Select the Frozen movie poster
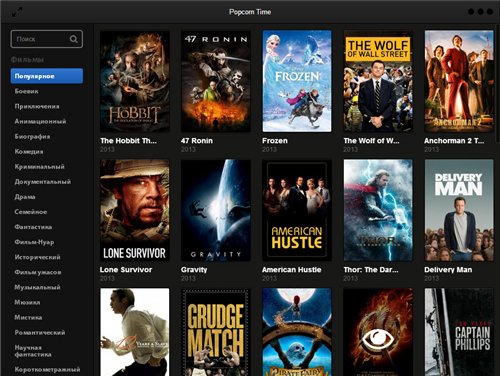 pyautogui.click(x=297, y=81)
